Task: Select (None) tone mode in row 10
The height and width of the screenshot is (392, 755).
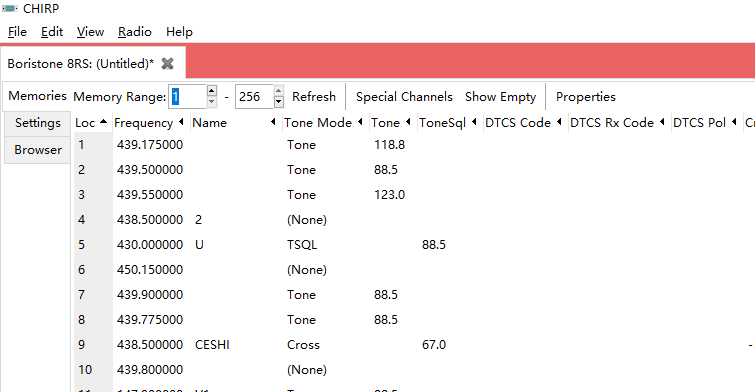Action: pos(307,370)
